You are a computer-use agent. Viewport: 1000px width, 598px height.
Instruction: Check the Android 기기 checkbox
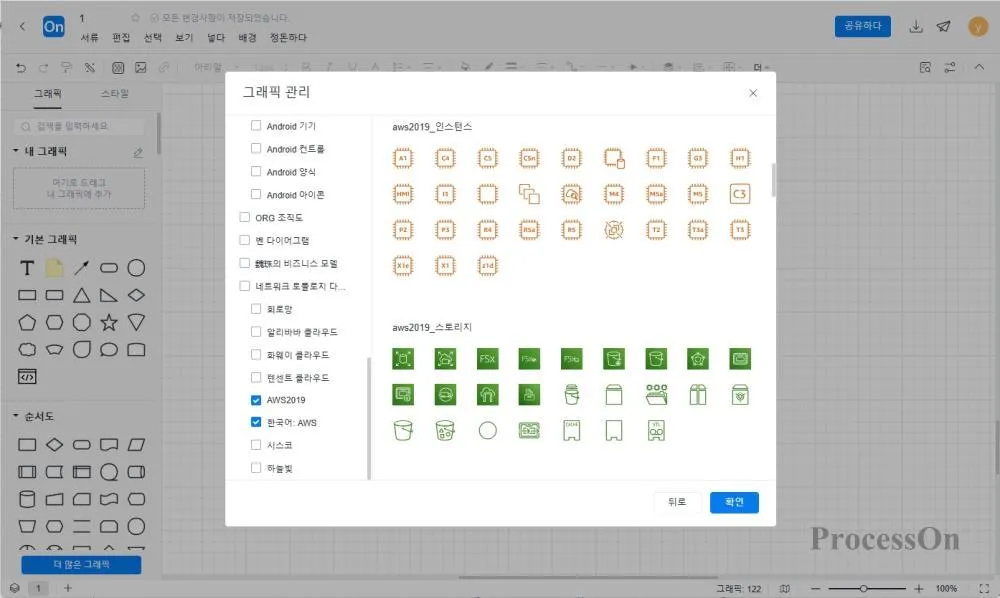click(x=256, y=126)
